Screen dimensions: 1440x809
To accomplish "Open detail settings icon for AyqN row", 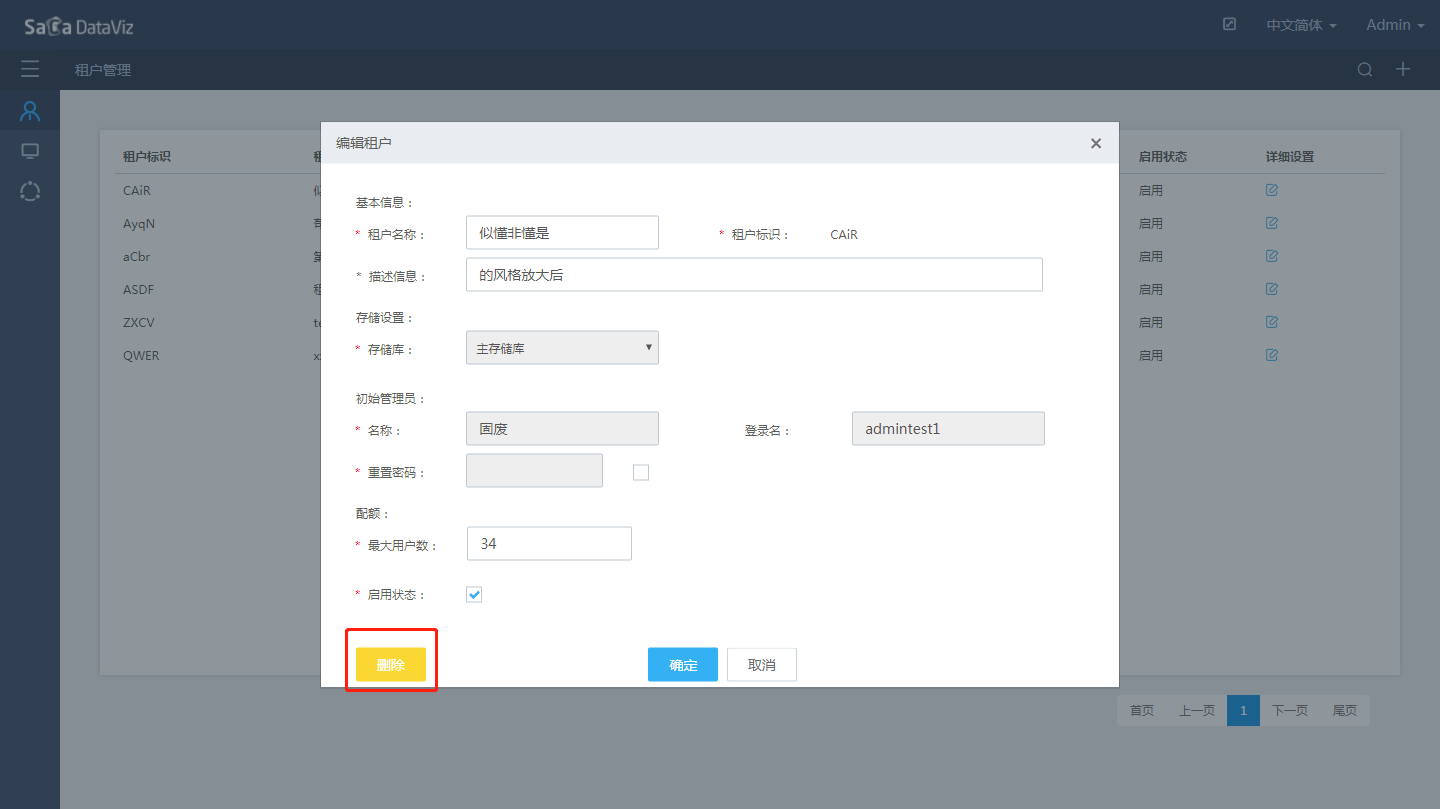I will coord(1272,223).
